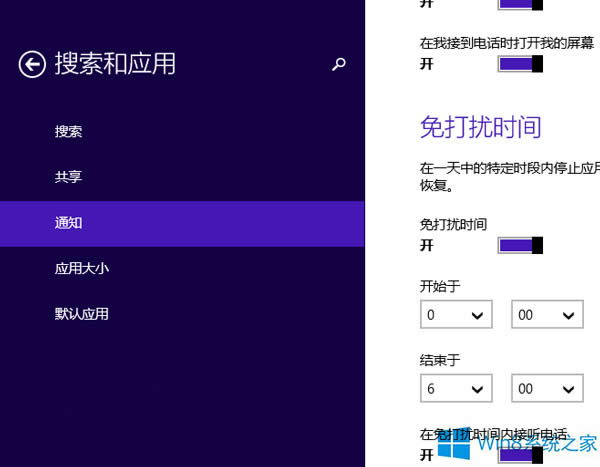Open 默认应用 in the sidebar
The image size is (600, 467).
[x=82, y=314]
